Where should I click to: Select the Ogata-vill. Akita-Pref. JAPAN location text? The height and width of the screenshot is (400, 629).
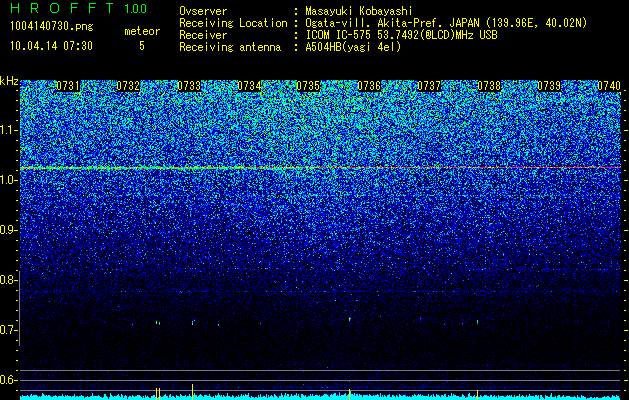(446, 23)
